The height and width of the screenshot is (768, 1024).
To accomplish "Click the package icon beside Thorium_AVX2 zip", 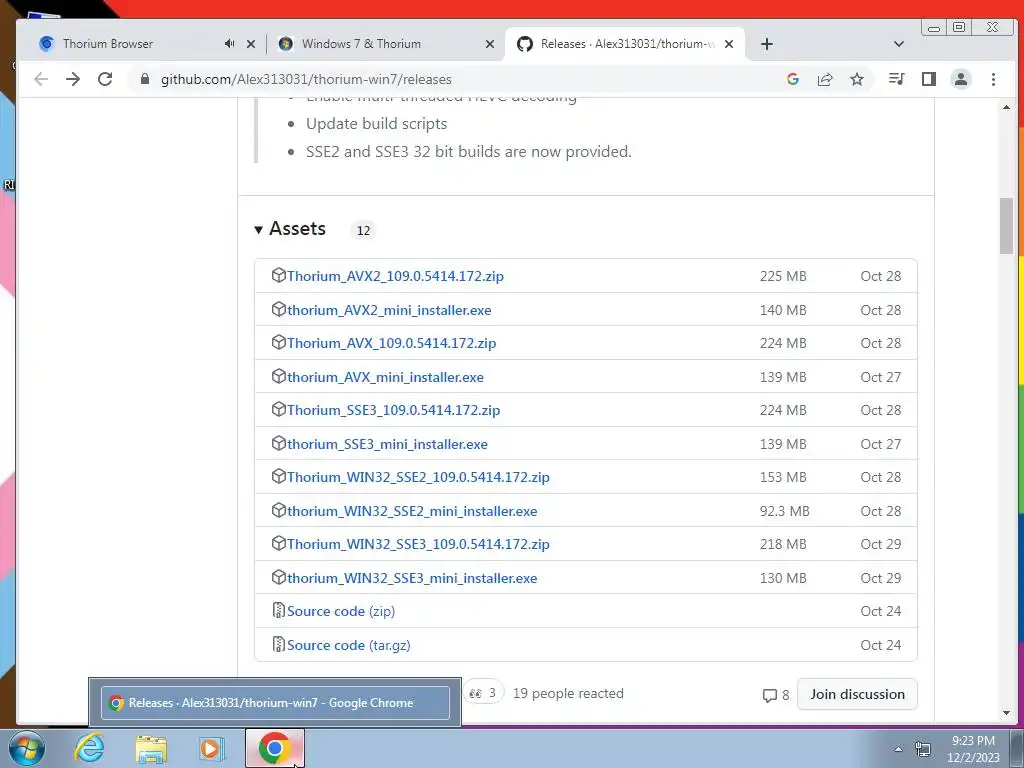I will [278, 275].
